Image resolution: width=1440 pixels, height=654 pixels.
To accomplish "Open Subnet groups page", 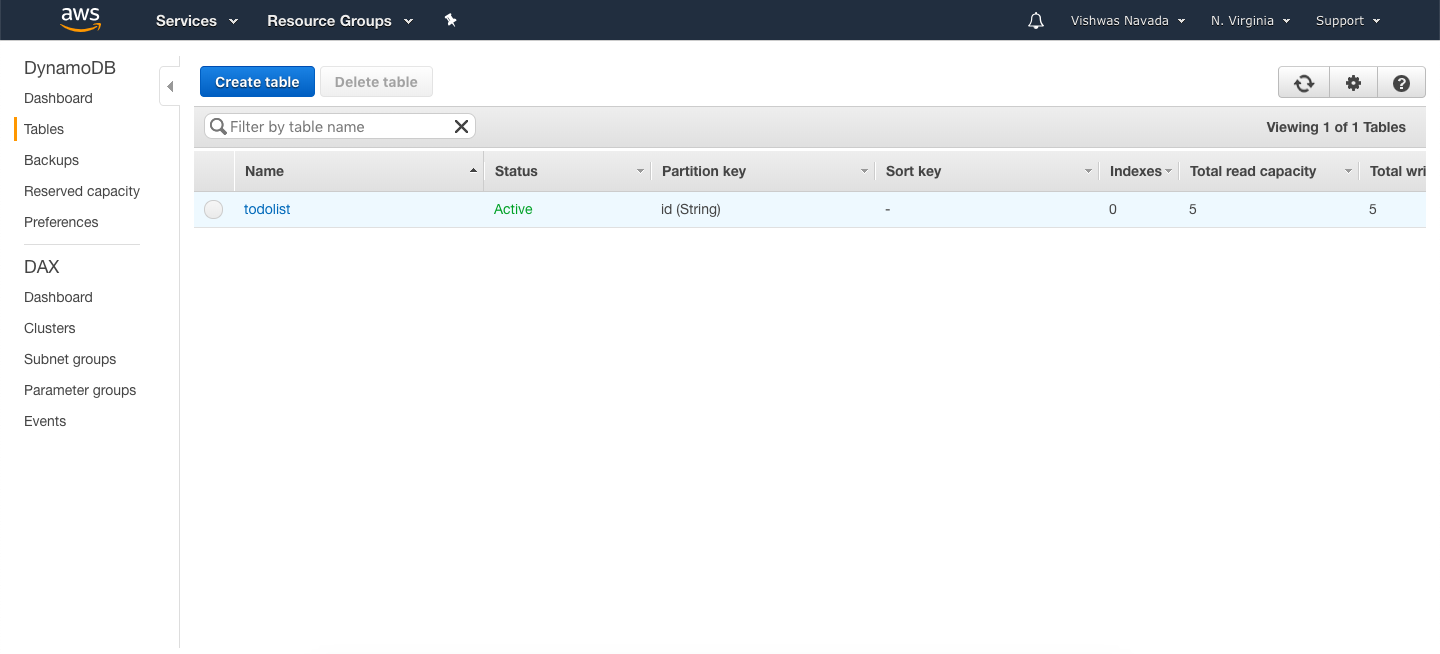I will (70, 359).
